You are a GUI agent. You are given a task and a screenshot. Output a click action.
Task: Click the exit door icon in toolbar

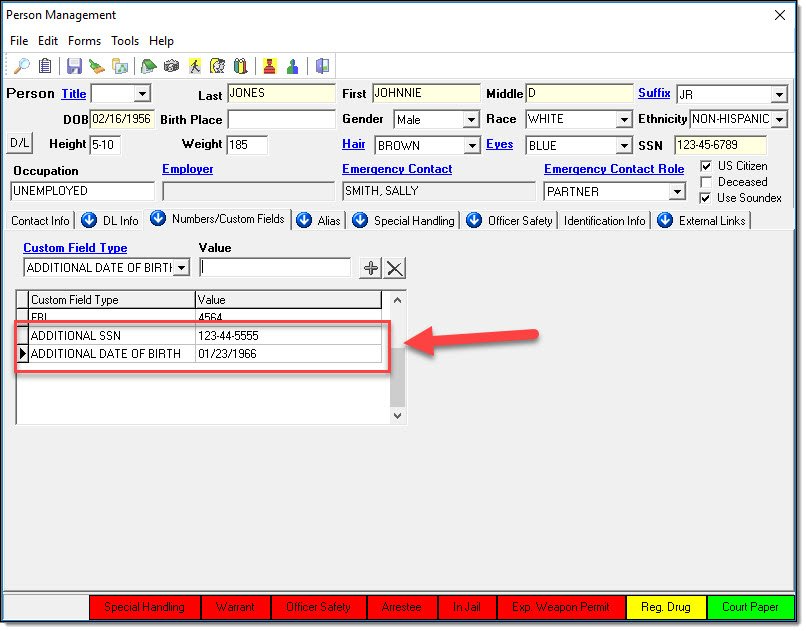pyautogui.click(x=322, y=67)
